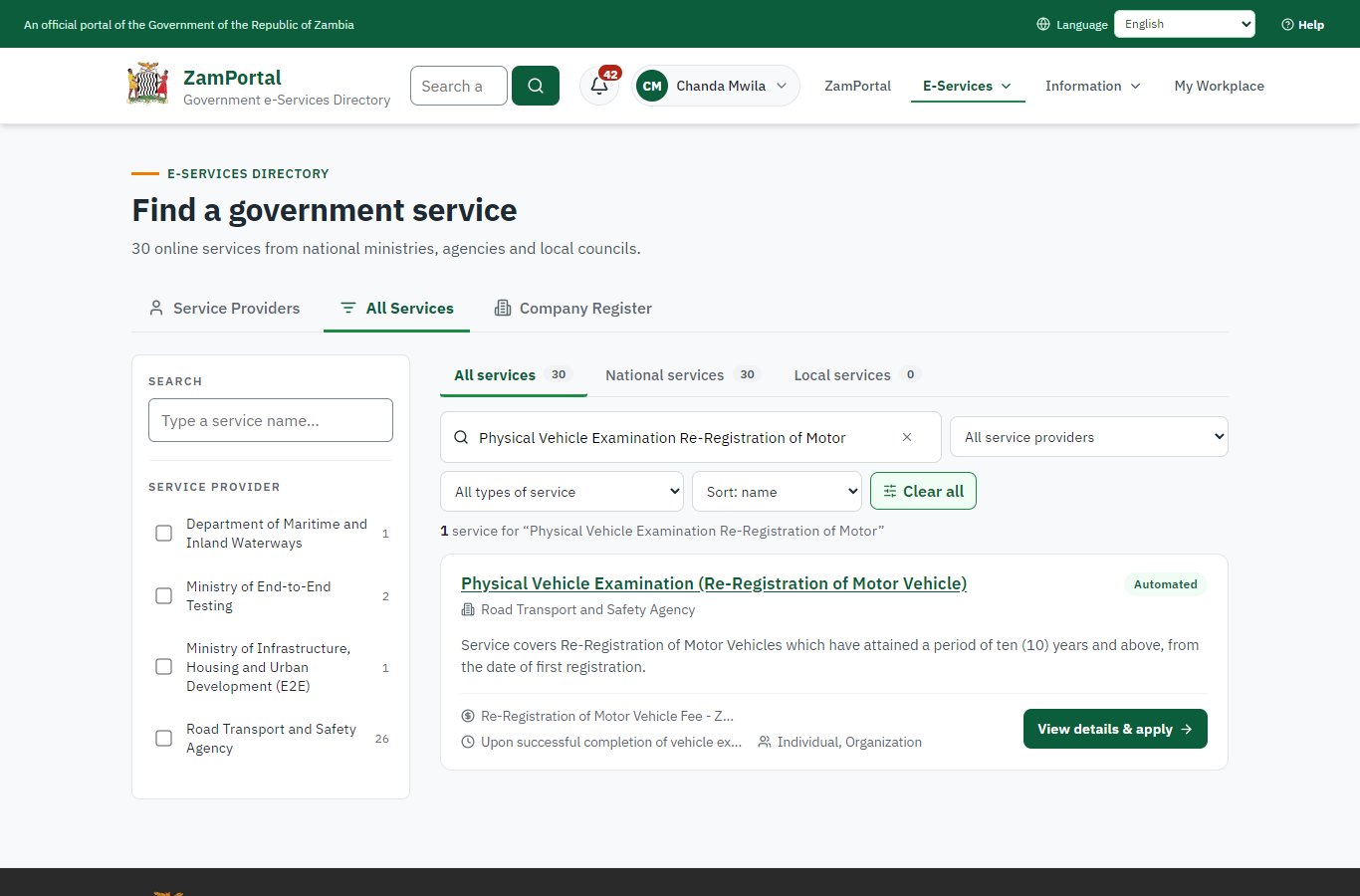This screenshot has height=896, width=1360.
Task: Click ZamPortal site title text
Action: point(232,78)
